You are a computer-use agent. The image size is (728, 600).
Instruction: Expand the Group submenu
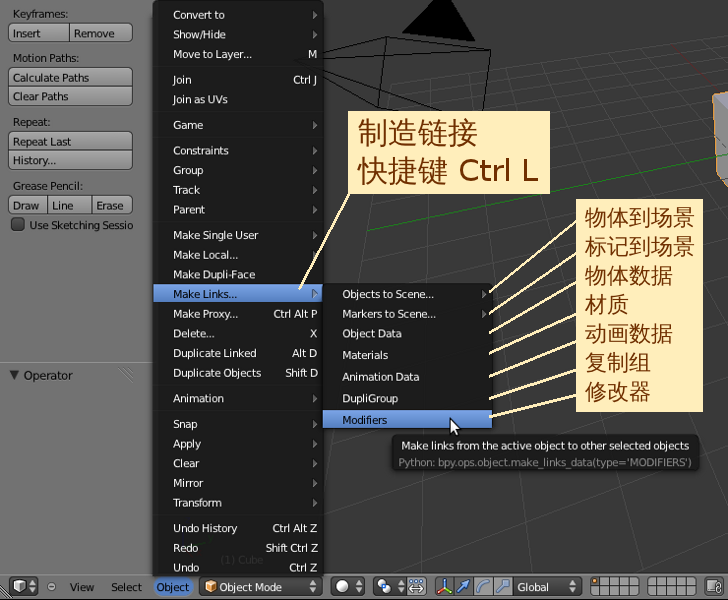238,170
